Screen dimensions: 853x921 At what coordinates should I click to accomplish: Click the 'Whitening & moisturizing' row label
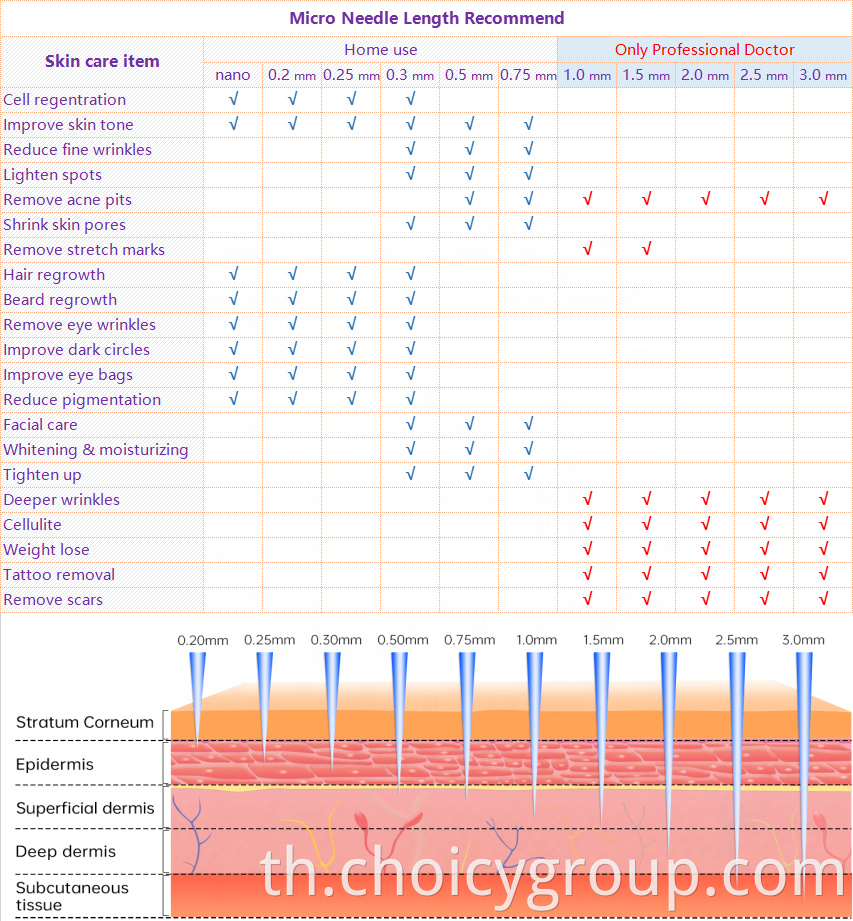96,450
